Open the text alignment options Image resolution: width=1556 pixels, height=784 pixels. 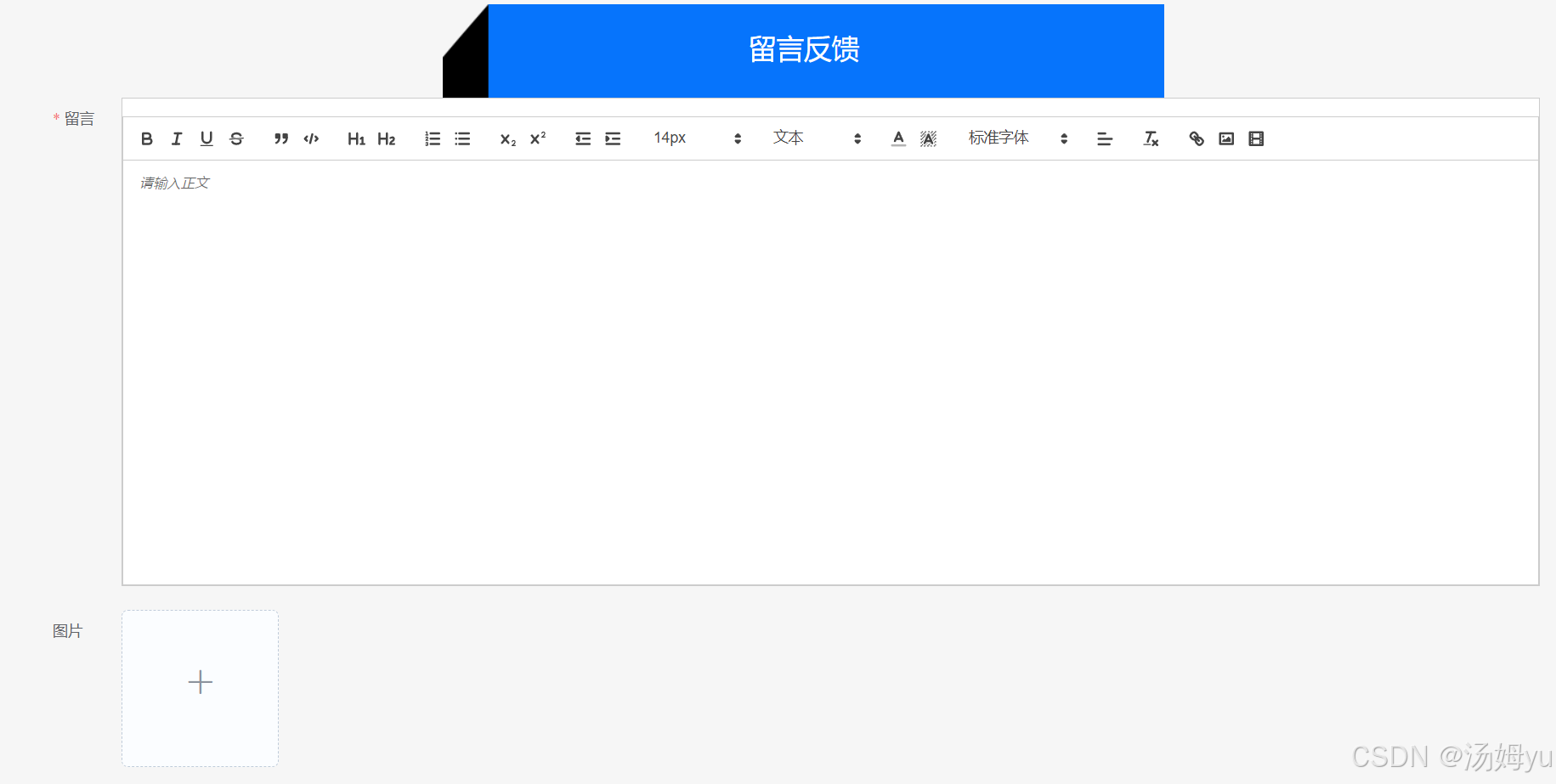1105,138
